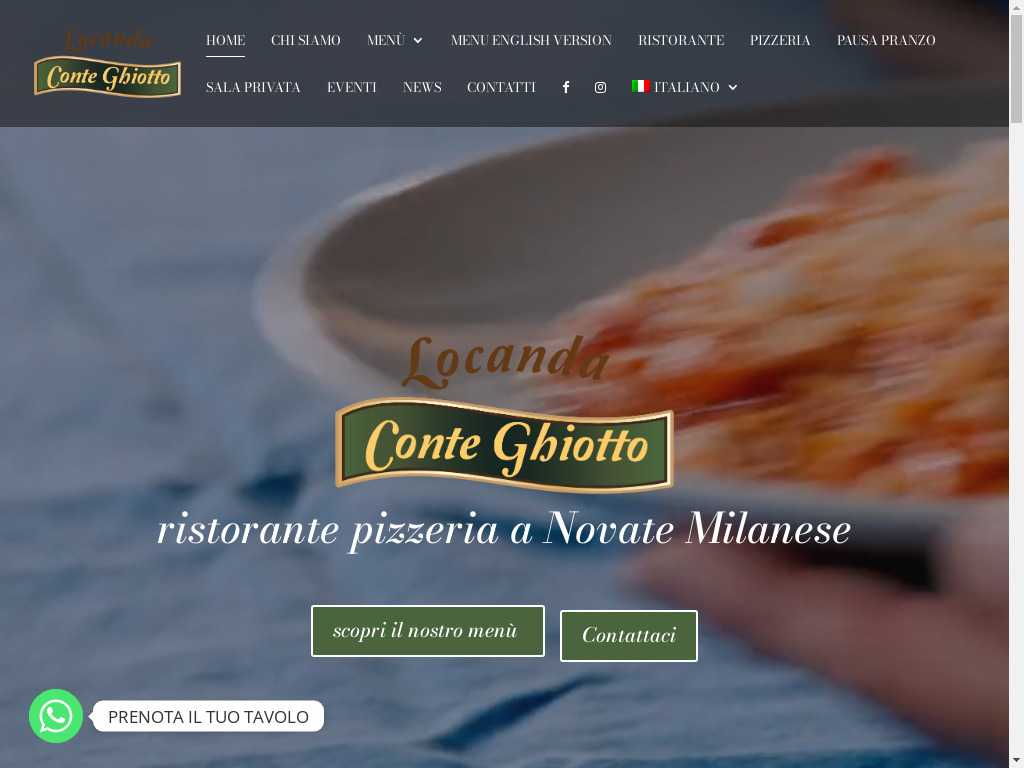The height and width of the screenshot is (768, 1024).
Task: Click the 'scopri il nostro menù' button
Action: click(428, 631)
